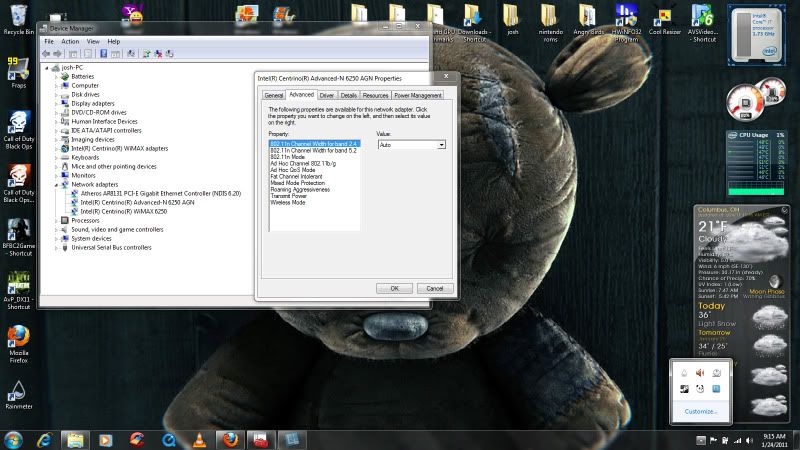Open the Action menu in Device Manager

70,41
